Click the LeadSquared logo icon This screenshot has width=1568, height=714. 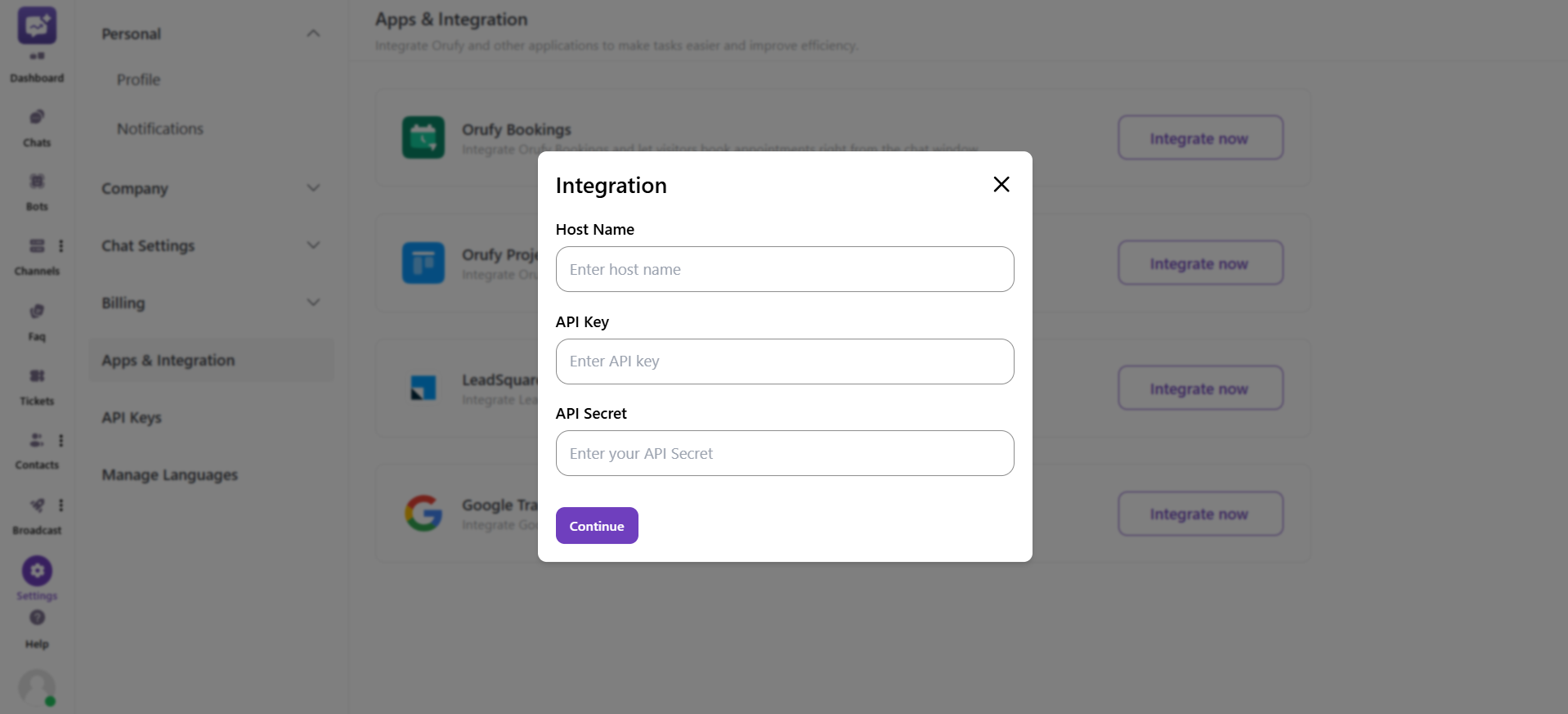click(x=423, y=388)
